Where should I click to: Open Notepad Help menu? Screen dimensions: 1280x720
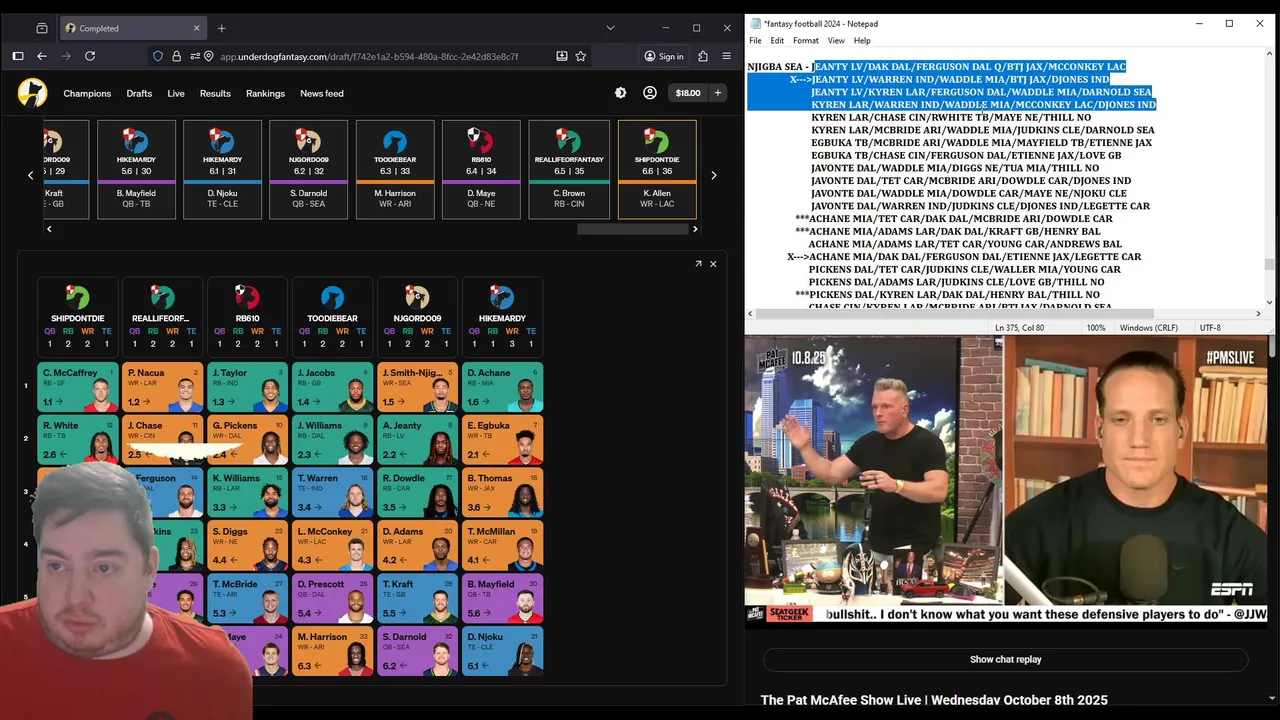862,41
